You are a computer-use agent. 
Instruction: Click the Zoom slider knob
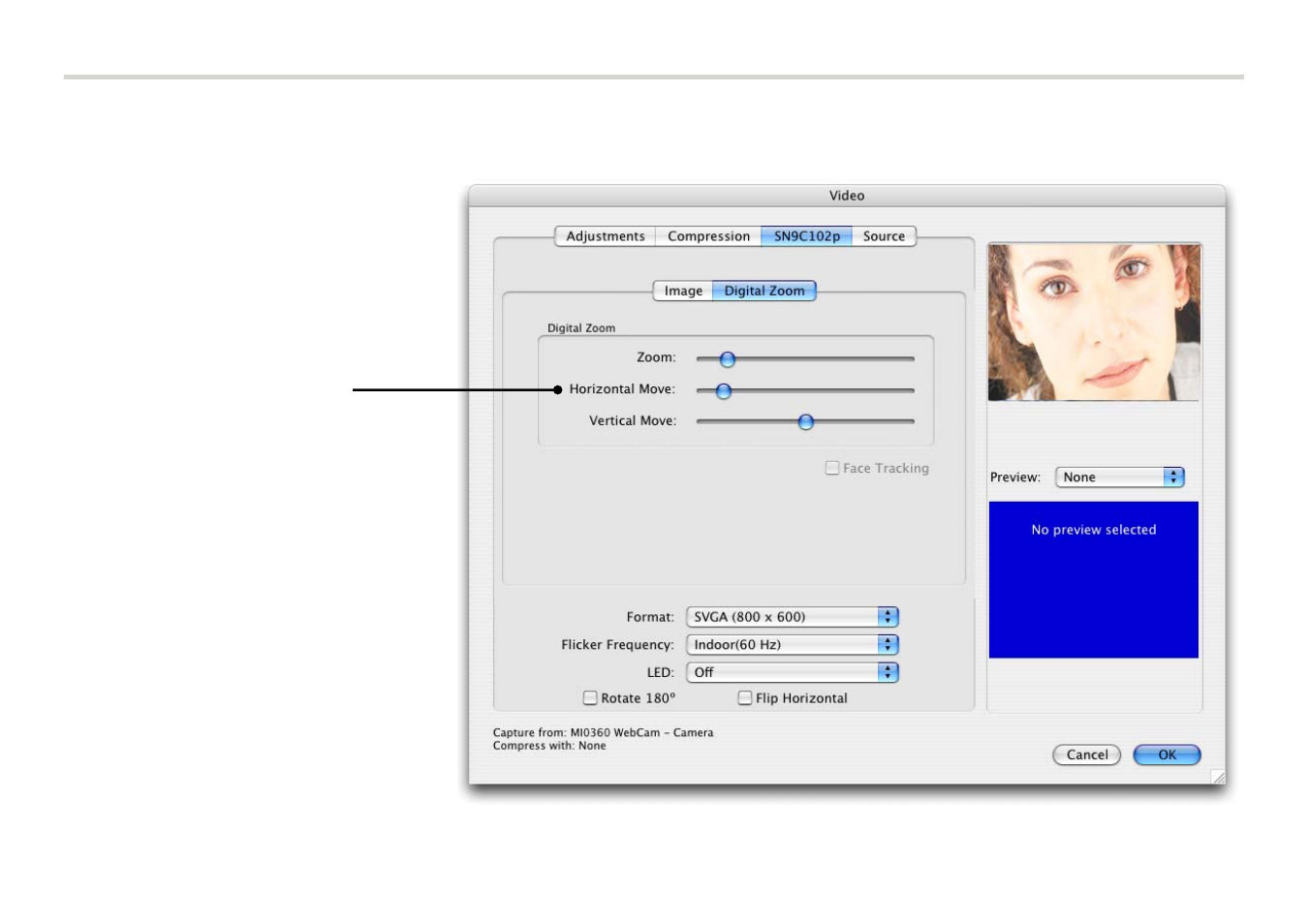pos(728,359)
